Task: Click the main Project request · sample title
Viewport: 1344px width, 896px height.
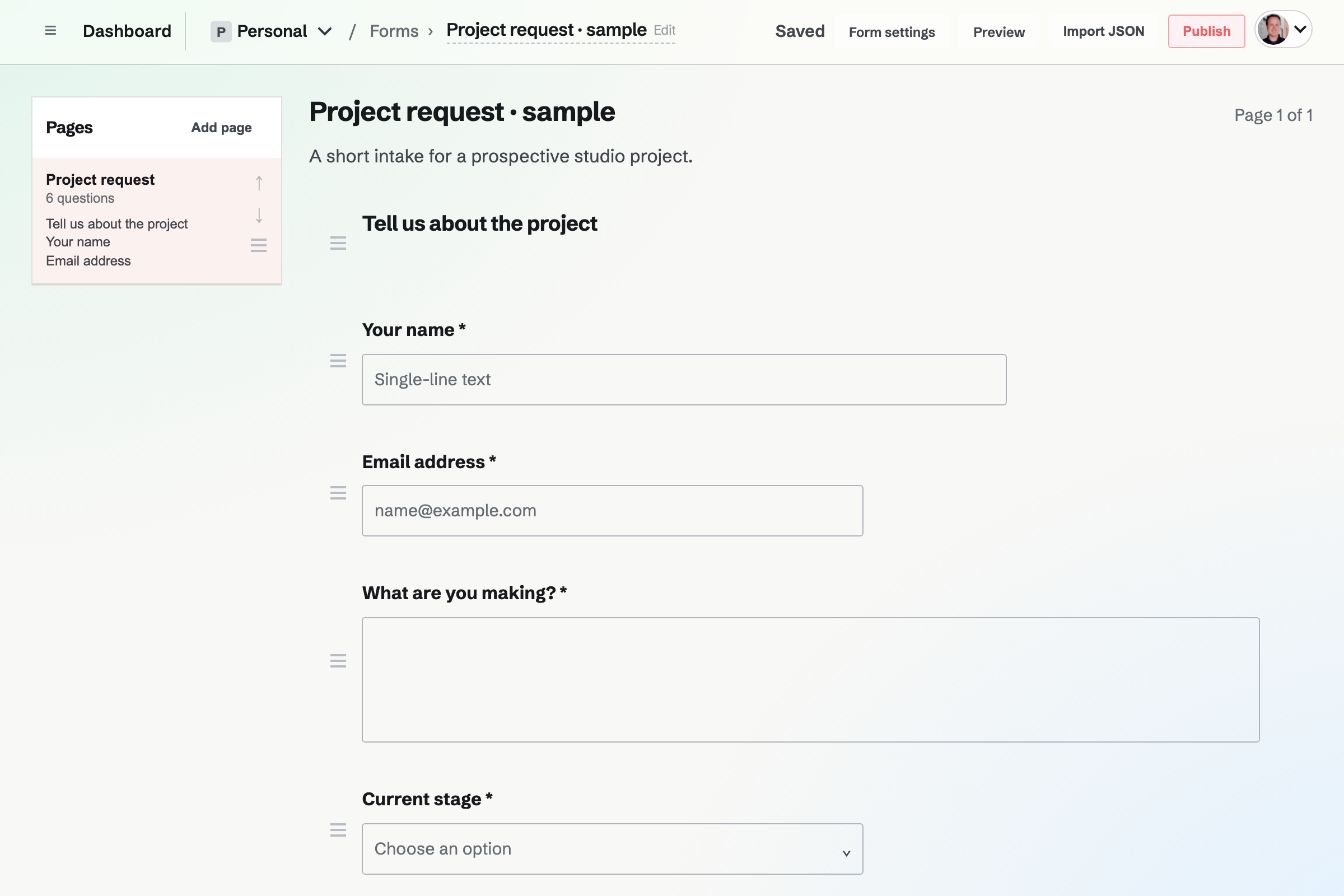Action: point(461,111)
